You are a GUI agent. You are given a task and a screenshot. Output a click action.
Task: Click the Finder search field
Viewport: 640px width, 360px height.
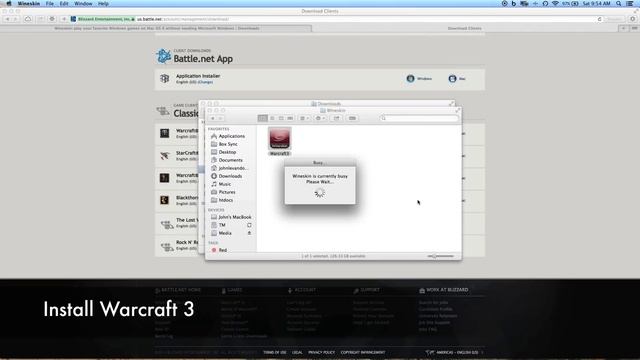(419, 118)
